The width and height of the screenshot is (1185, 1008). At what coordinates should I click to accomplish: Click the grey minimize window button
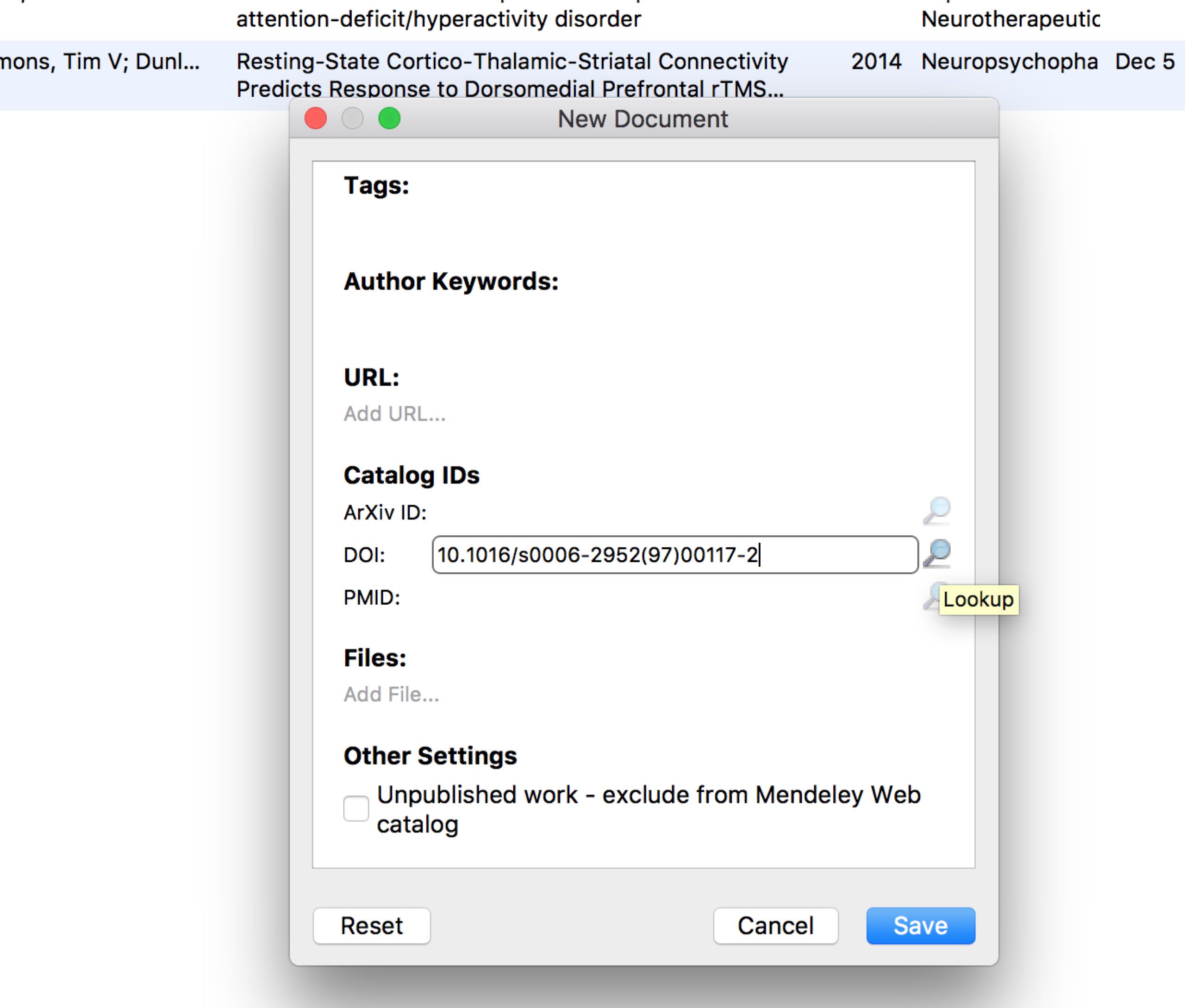pyautogui.click(x=353, y=119)
